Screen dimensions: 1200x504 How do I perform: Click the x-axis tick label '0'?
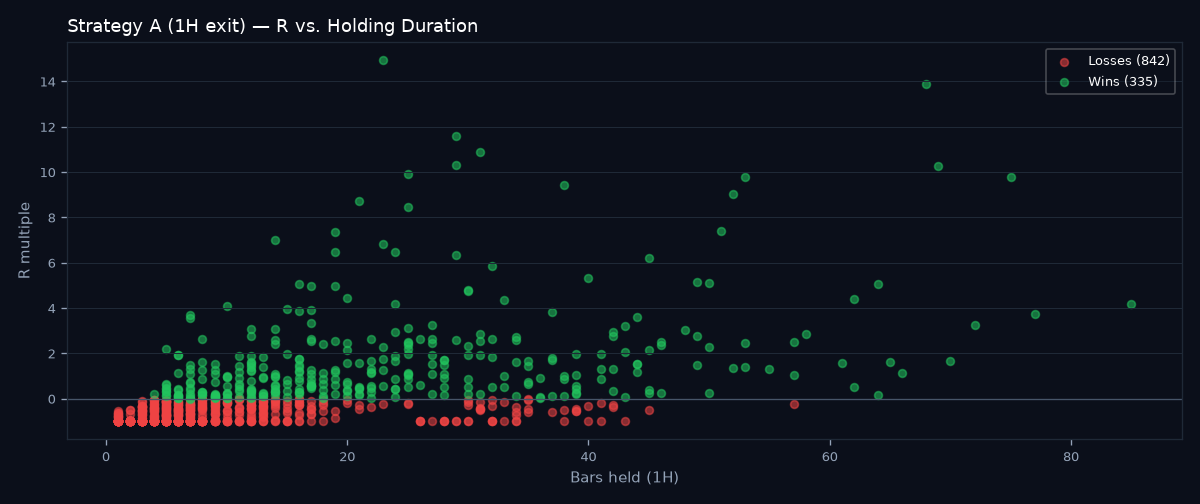(x=106, y=456)
